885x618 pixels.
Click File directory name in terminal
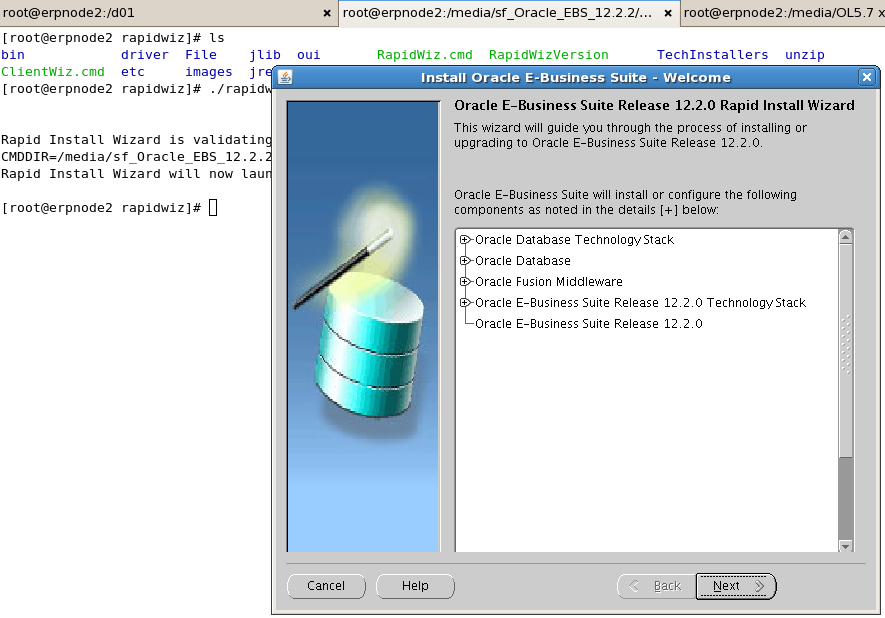201,55
